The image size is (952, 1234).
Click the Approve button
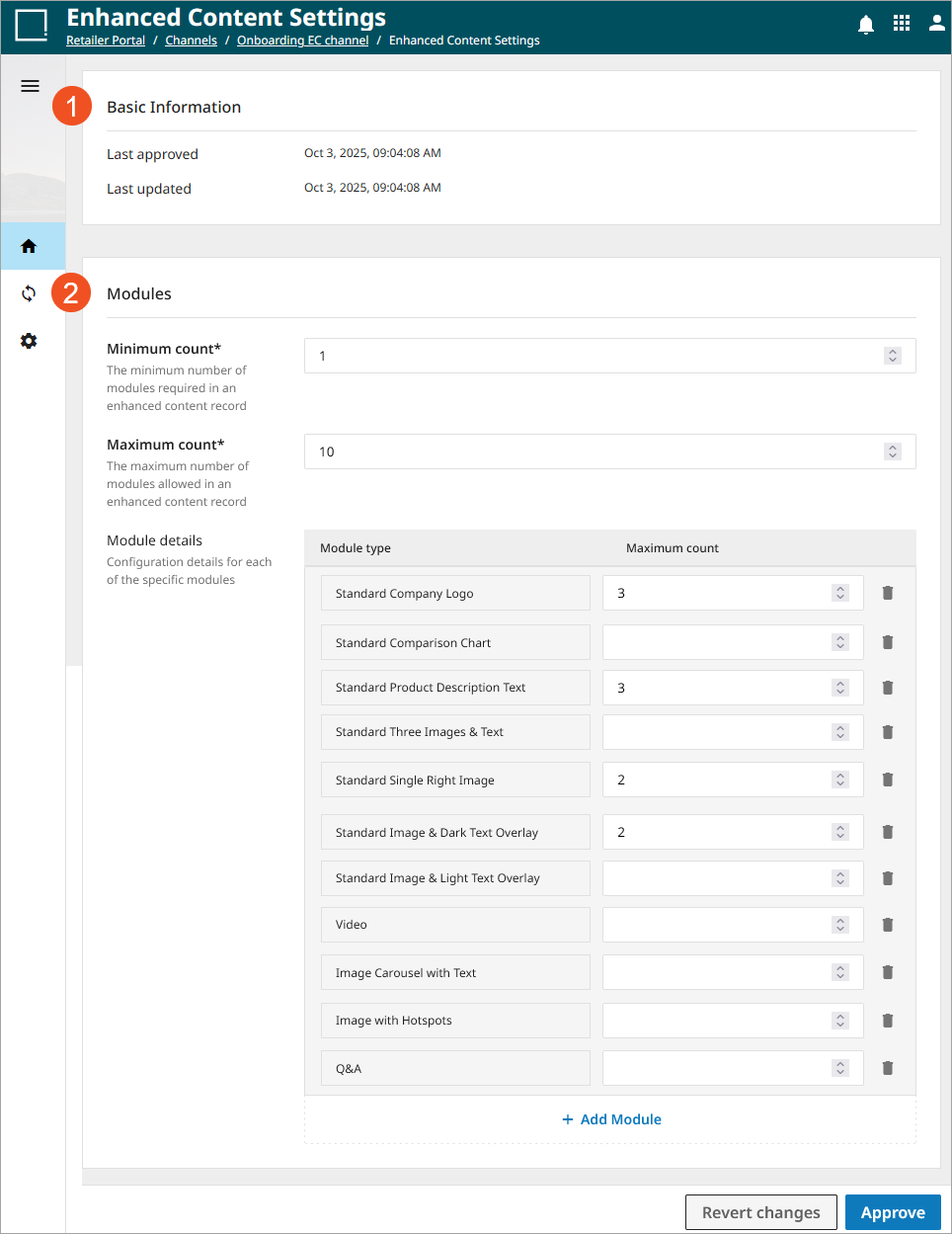[893, 1212]
